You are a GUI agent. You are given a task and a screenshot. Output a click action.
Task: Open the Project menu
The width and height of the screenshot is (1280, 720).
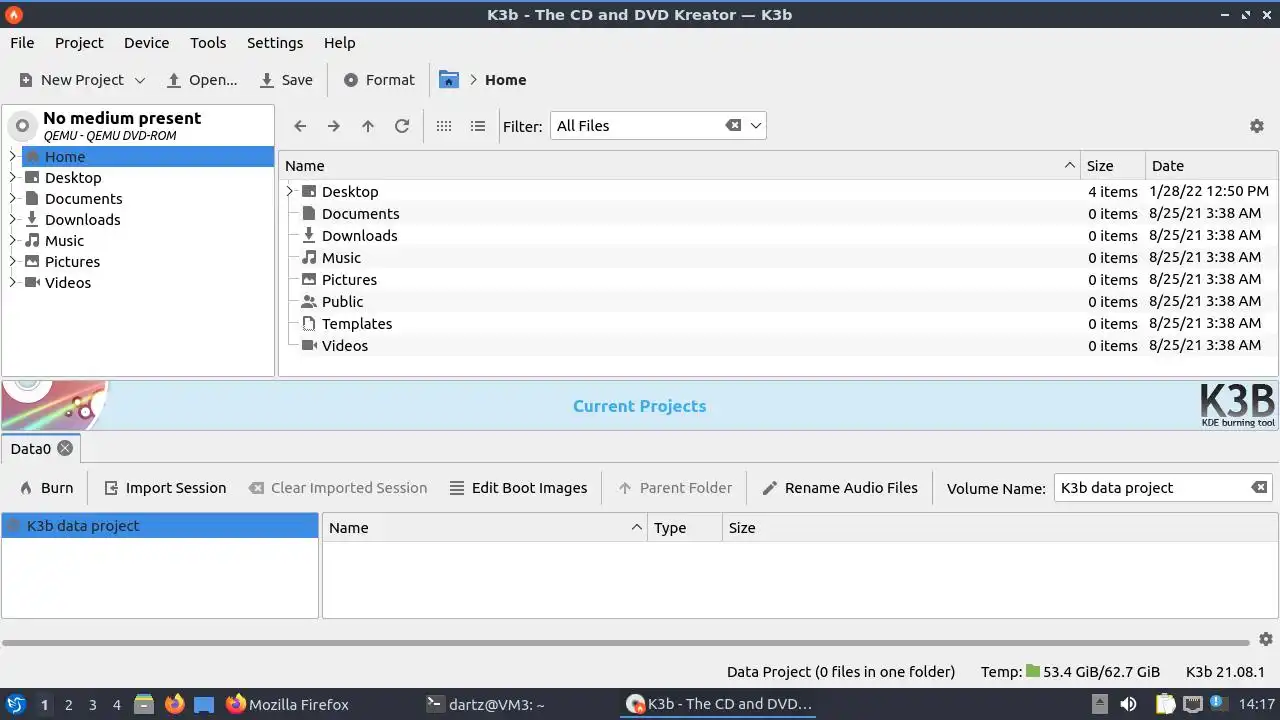pyautogui.click(x=79, y=43)
